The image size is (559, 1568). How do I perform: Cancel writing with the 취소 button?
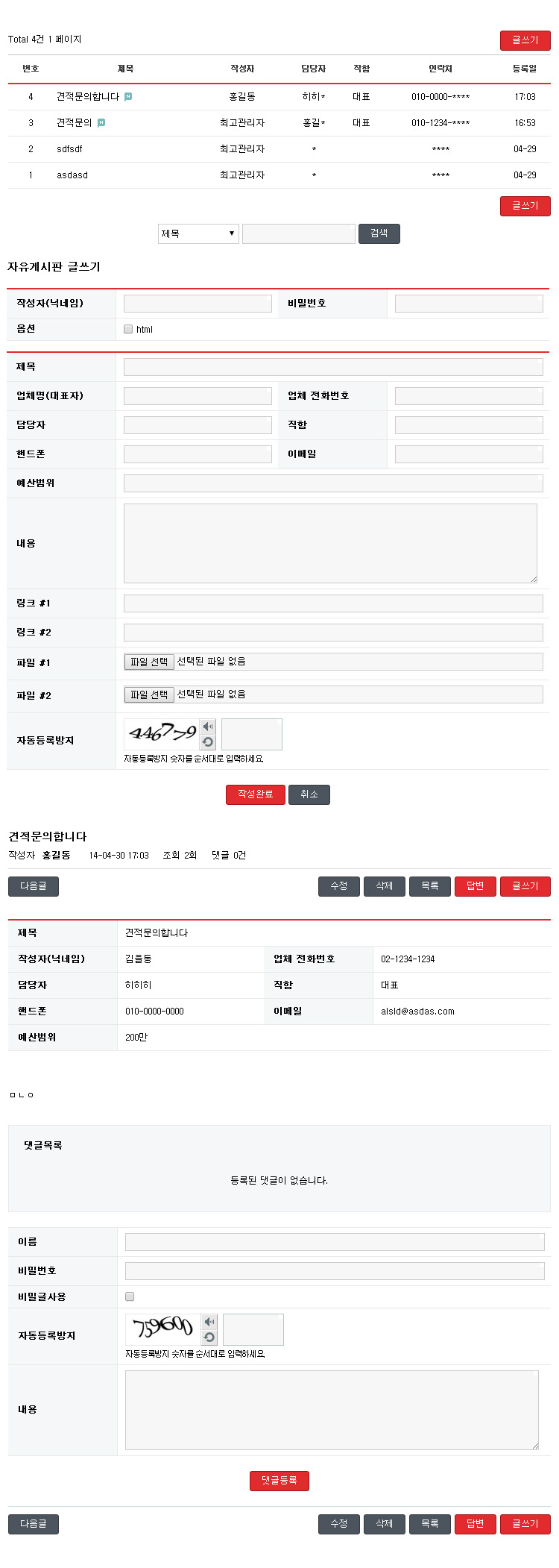click(x=309, y=794)
